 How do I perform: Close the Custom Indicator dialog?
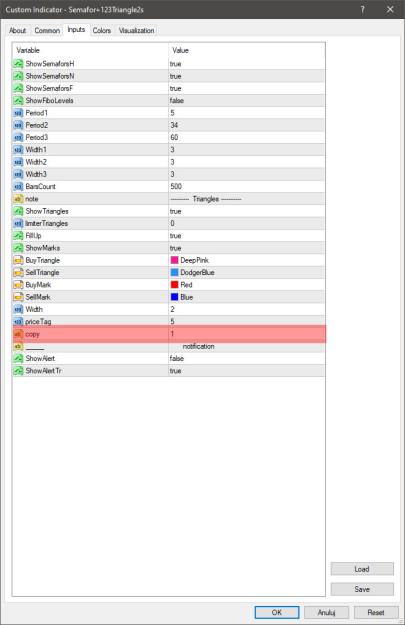tap(390, 9)
